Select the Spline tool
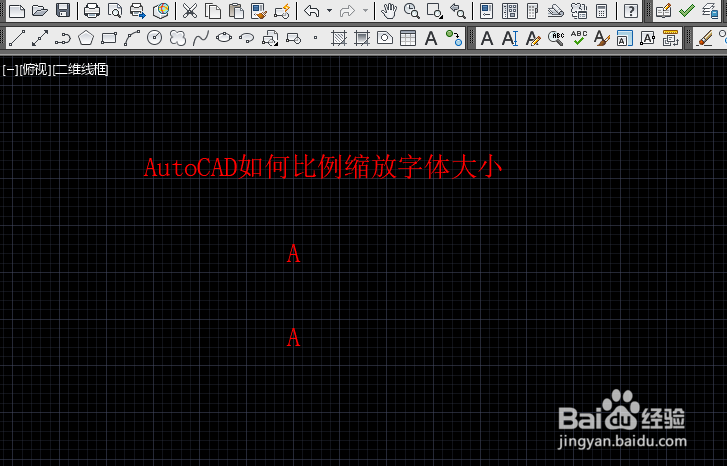 click(201, 38)
